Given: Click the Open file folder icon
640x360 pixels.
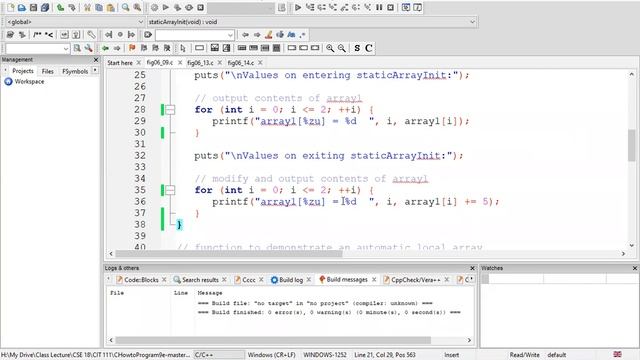Looking at the screenshot, I should tap(22, 7).
